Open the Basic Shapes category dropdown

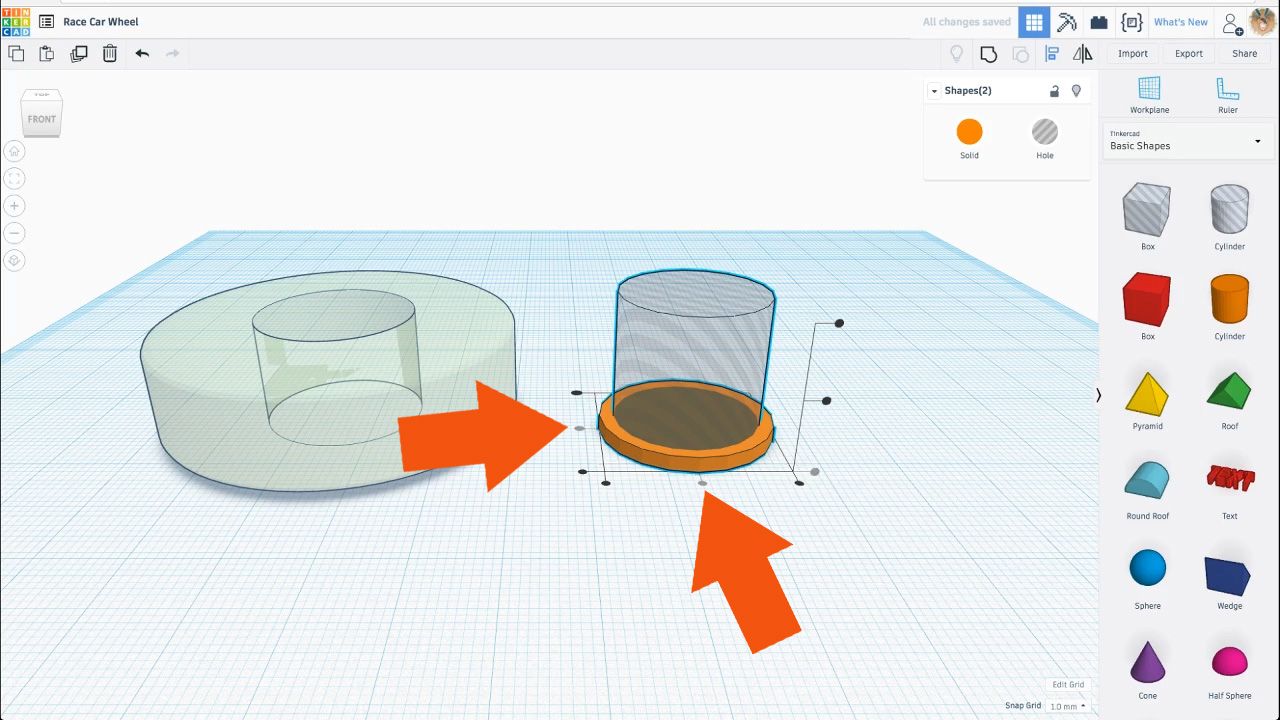(x=1187, y=141)
